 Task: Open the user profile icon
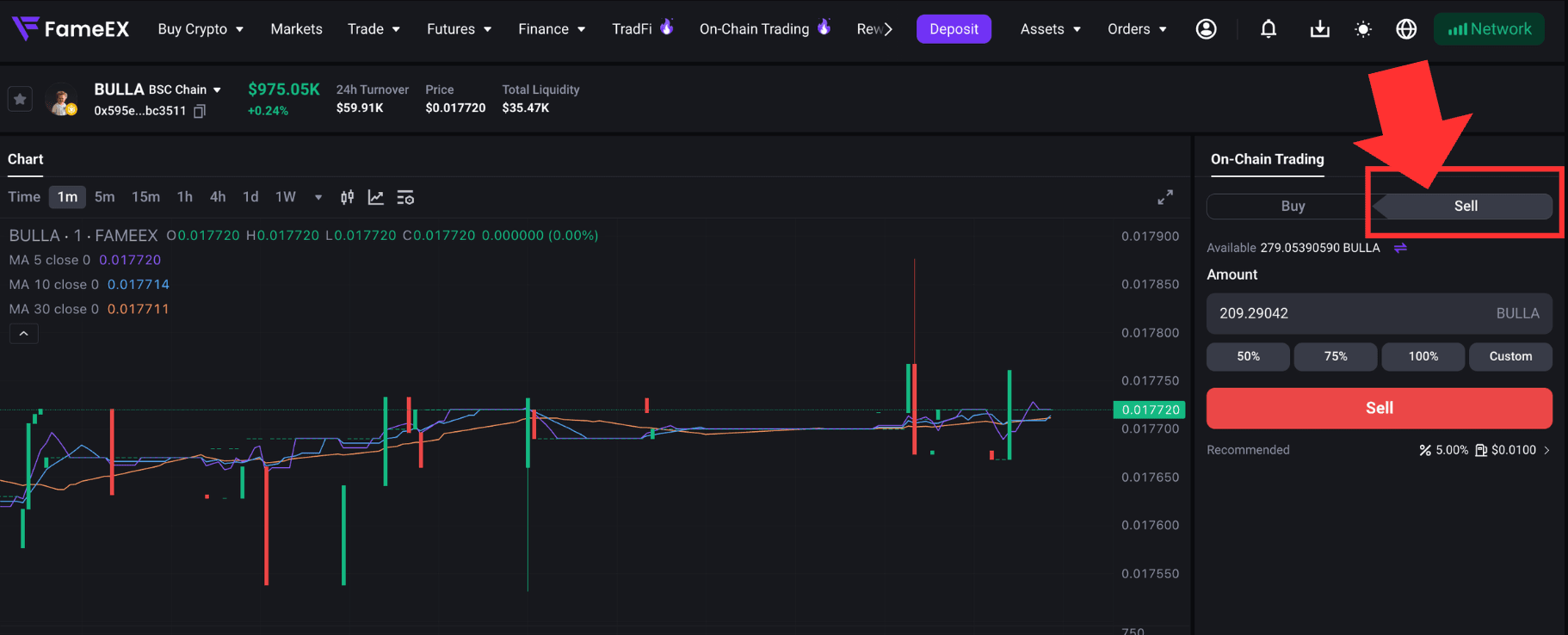(1207, 29)
